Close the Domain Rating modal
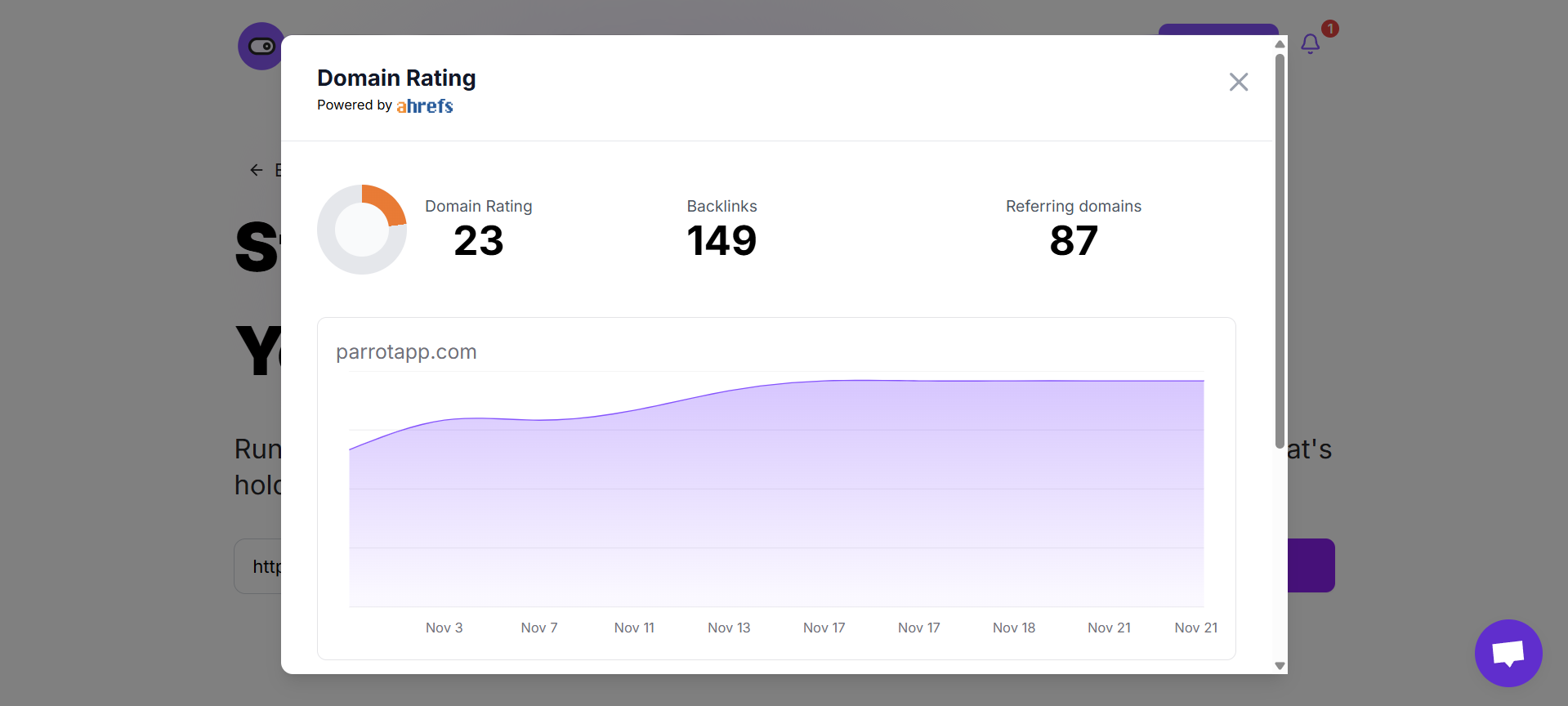The width and height of the screenshot is (1568, 706). (1238, 82)
